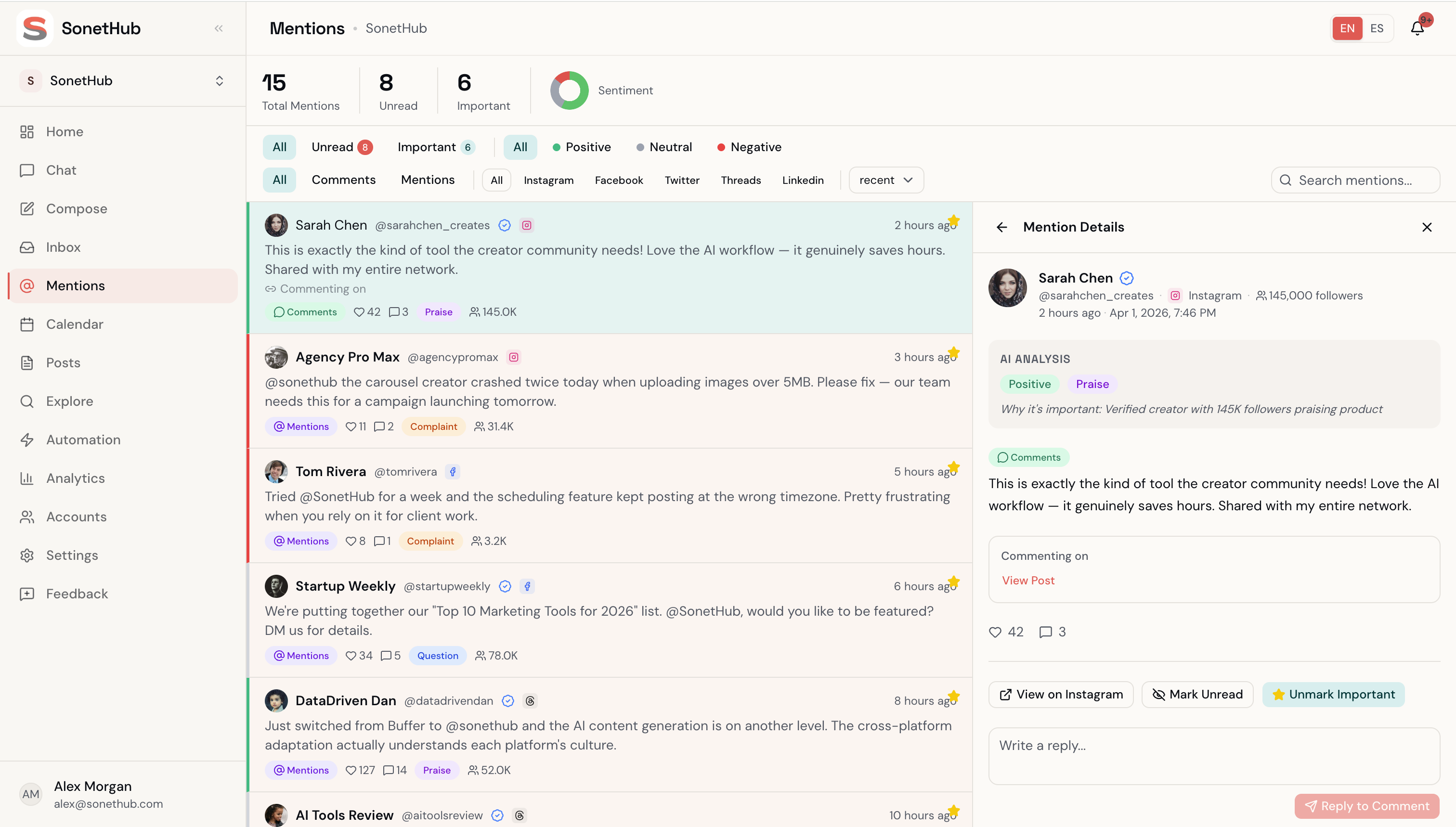Filter by the Twitter platform tab
The image size is (1456, 827).
[x=682, y=180]
